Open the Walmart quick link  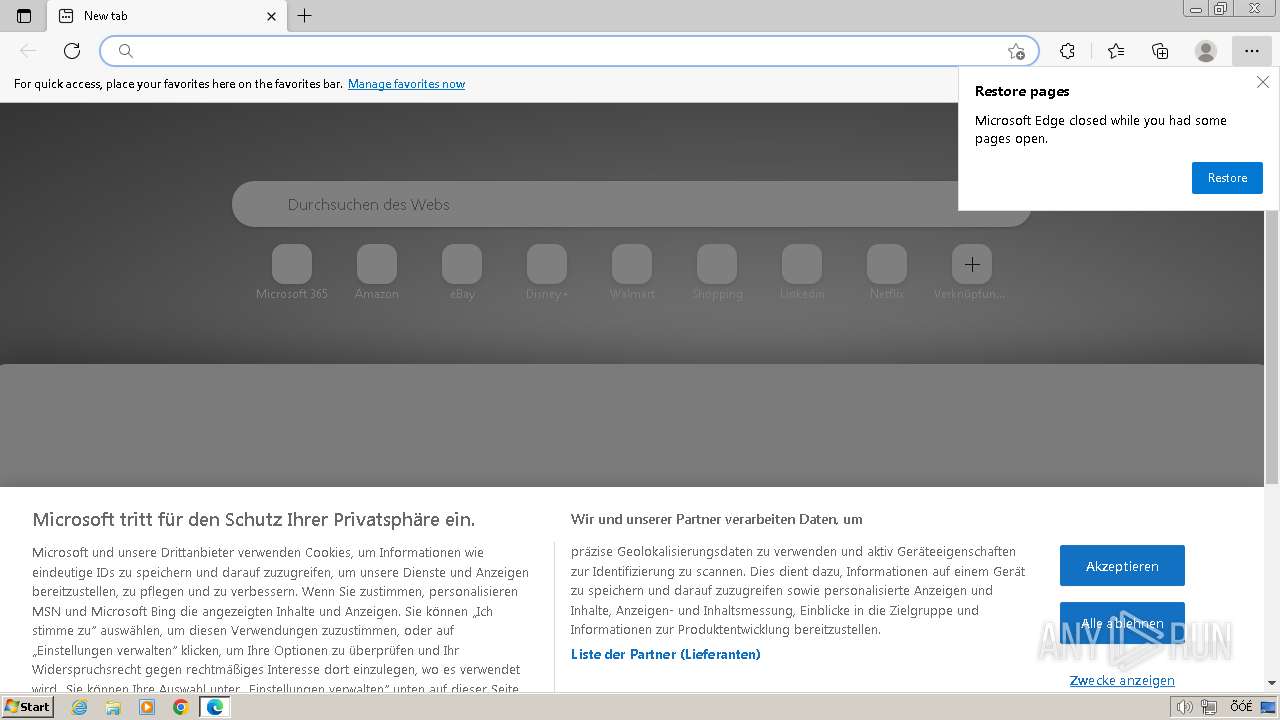pyautogui.click(x=632, y=272)
